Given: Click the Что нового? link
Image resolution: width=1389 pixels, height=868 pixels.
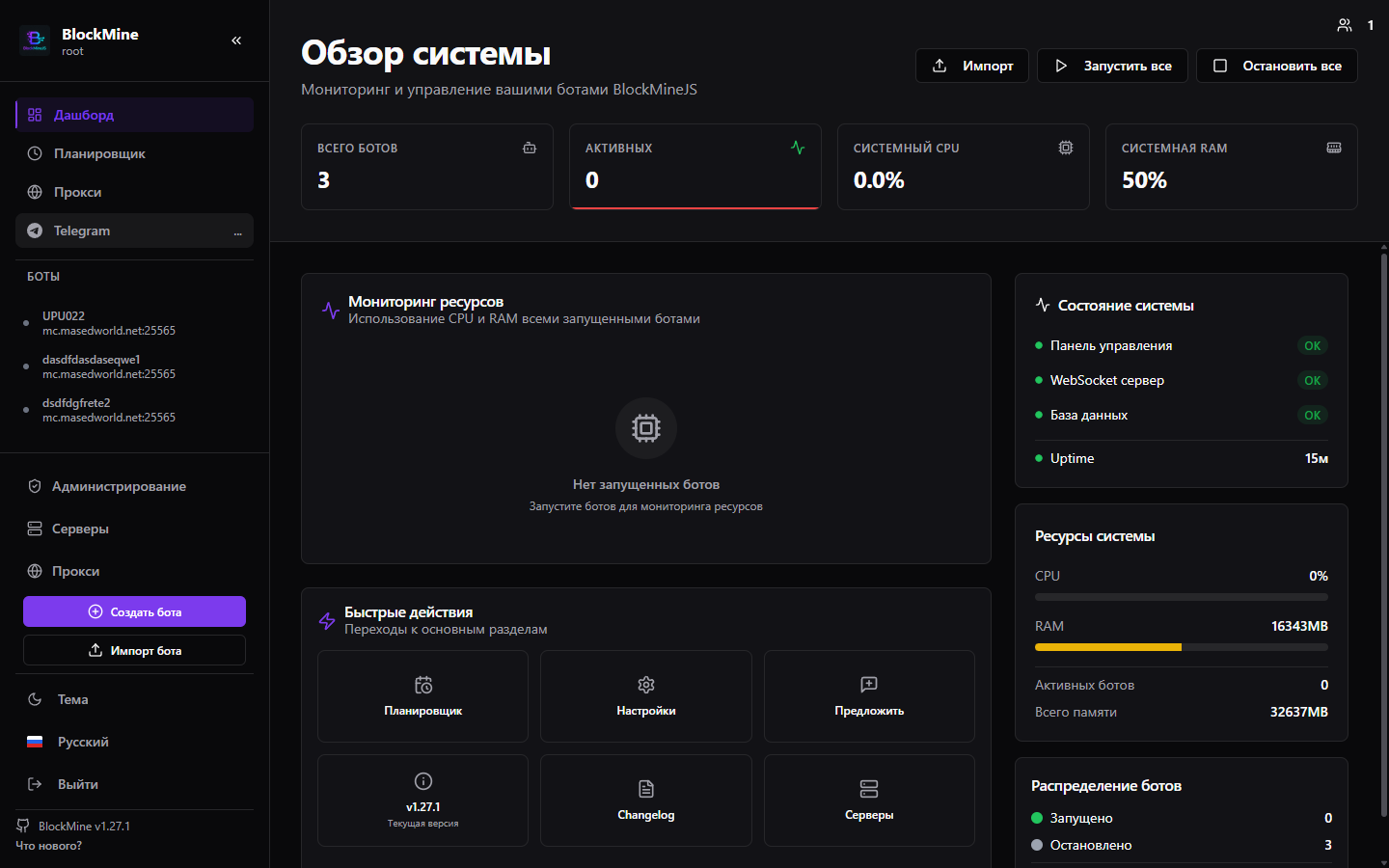Looking at the screenshot, I should (48, 846).
